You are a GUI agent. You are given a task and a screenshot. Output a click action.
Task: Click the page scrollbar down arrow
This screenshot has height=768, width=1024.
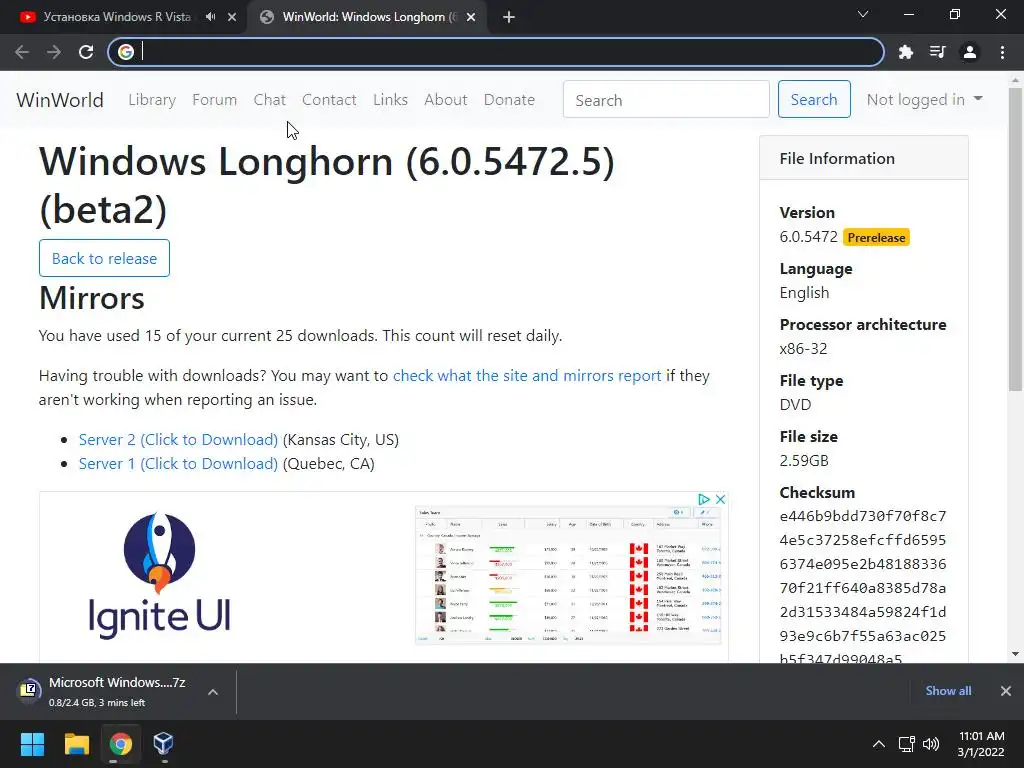tap(1015, 654)
